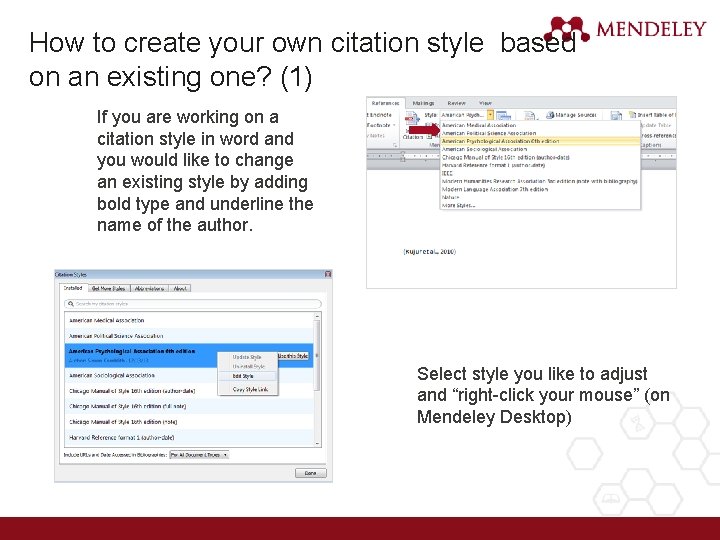Click Update Style in the context menu
This screenshot has height=540, width=720.
tap(248, 357)
